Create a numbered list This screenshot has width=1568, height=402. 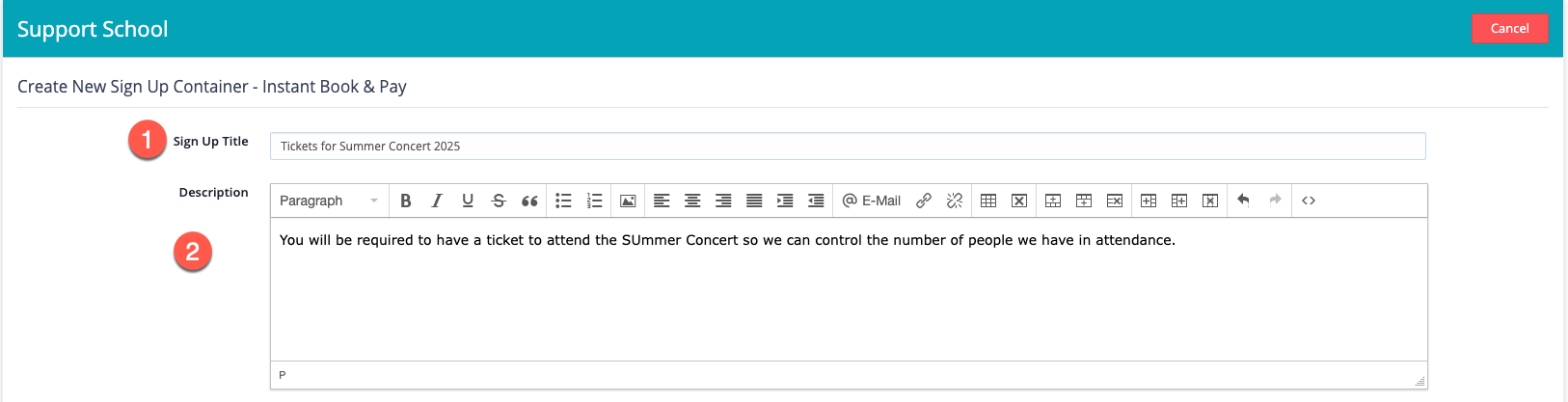595,201
